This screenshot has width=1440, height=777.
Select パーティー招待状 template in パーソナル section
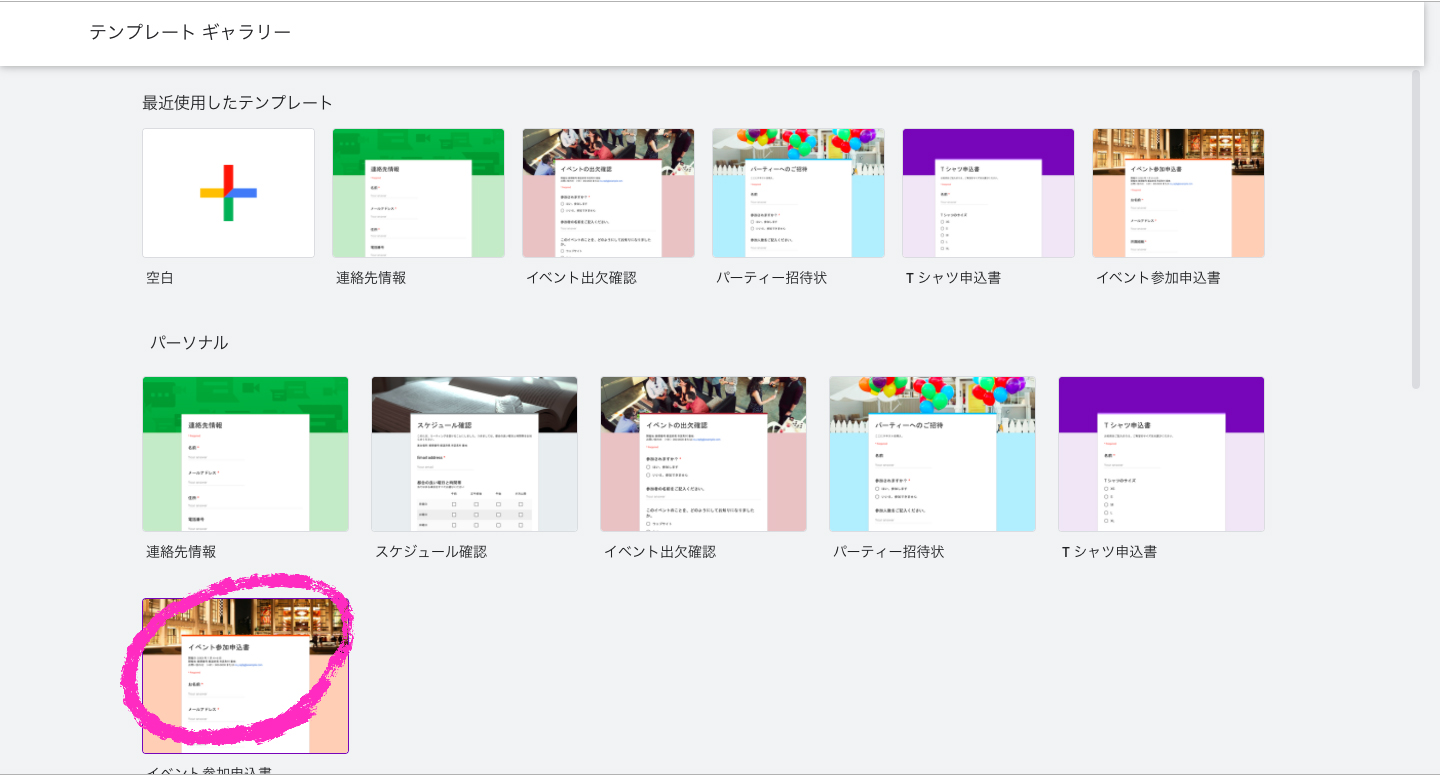(x=932, y=454)
